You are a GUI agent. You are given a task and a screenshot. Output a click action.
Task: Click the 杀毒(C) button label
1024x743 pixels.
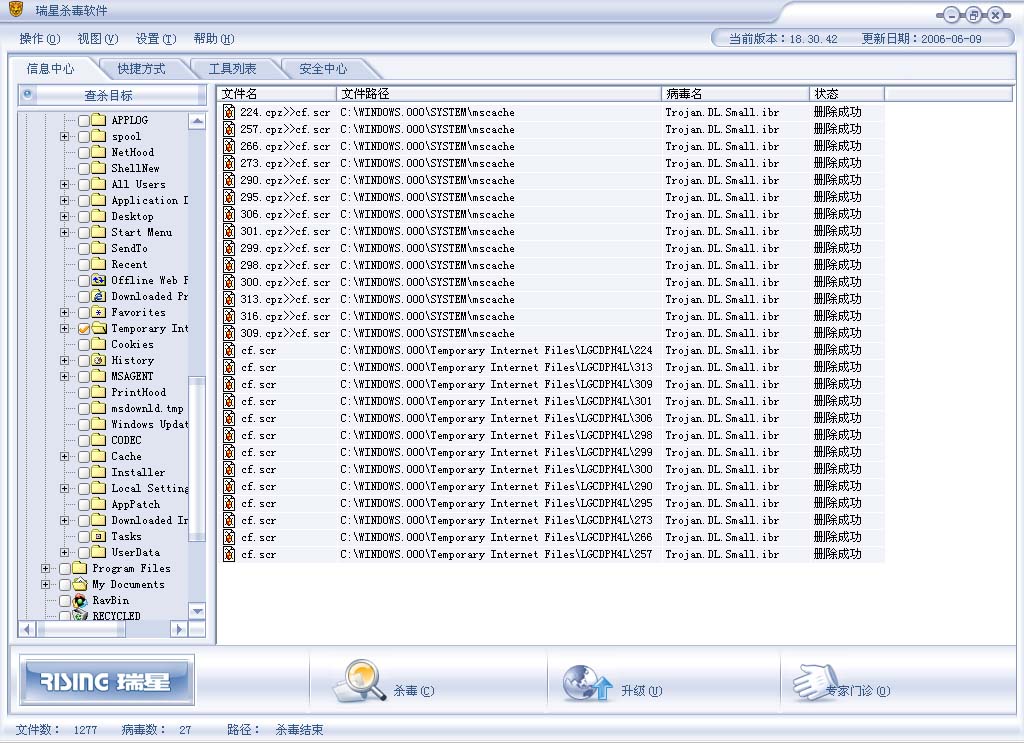[x=414, y=690]
